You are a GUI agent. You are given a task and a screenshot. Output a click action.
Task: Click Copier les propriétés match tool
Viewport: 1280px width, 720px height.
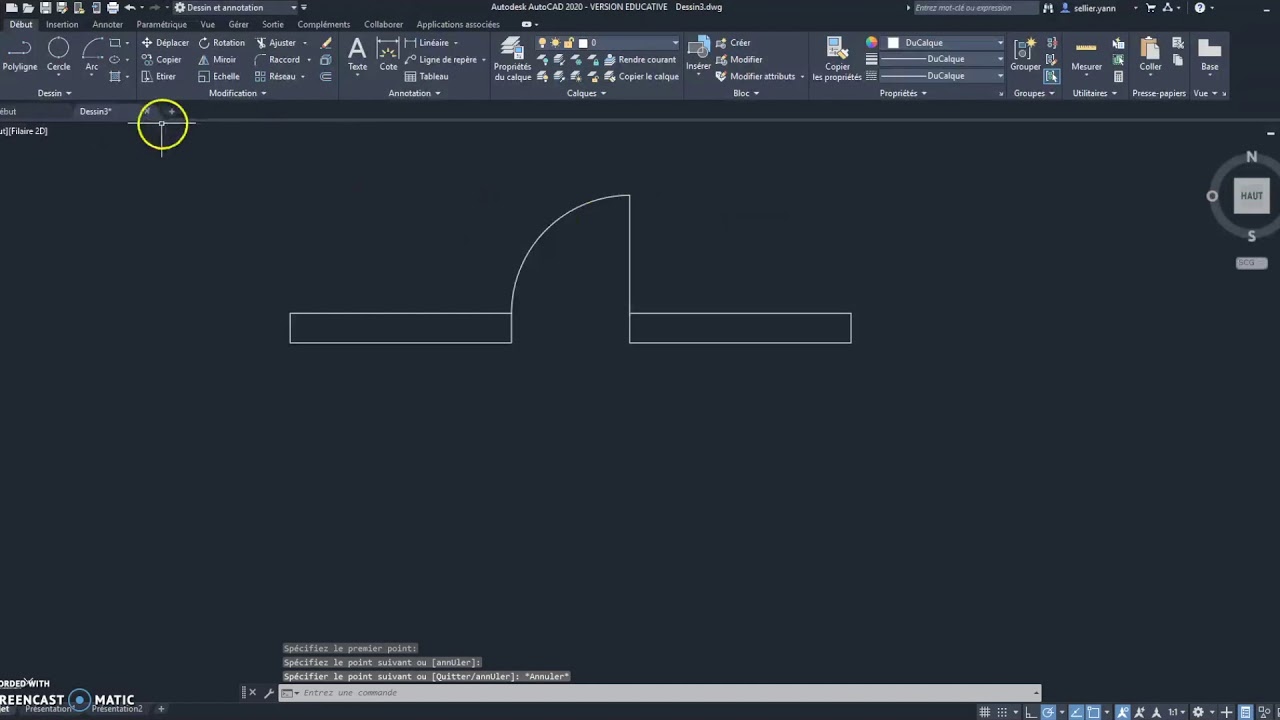(x=837, y=59)
